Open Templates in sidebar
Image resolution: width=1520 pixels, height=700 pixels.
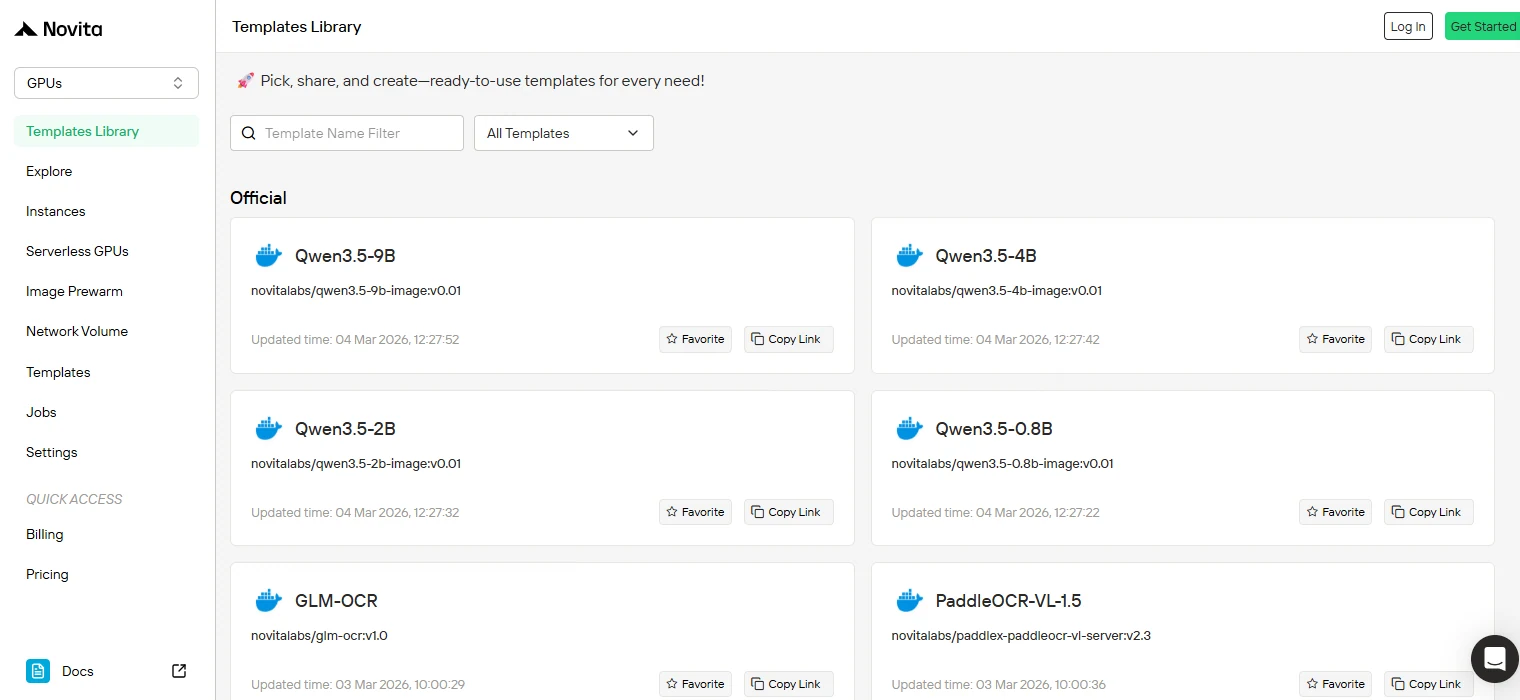58,372
